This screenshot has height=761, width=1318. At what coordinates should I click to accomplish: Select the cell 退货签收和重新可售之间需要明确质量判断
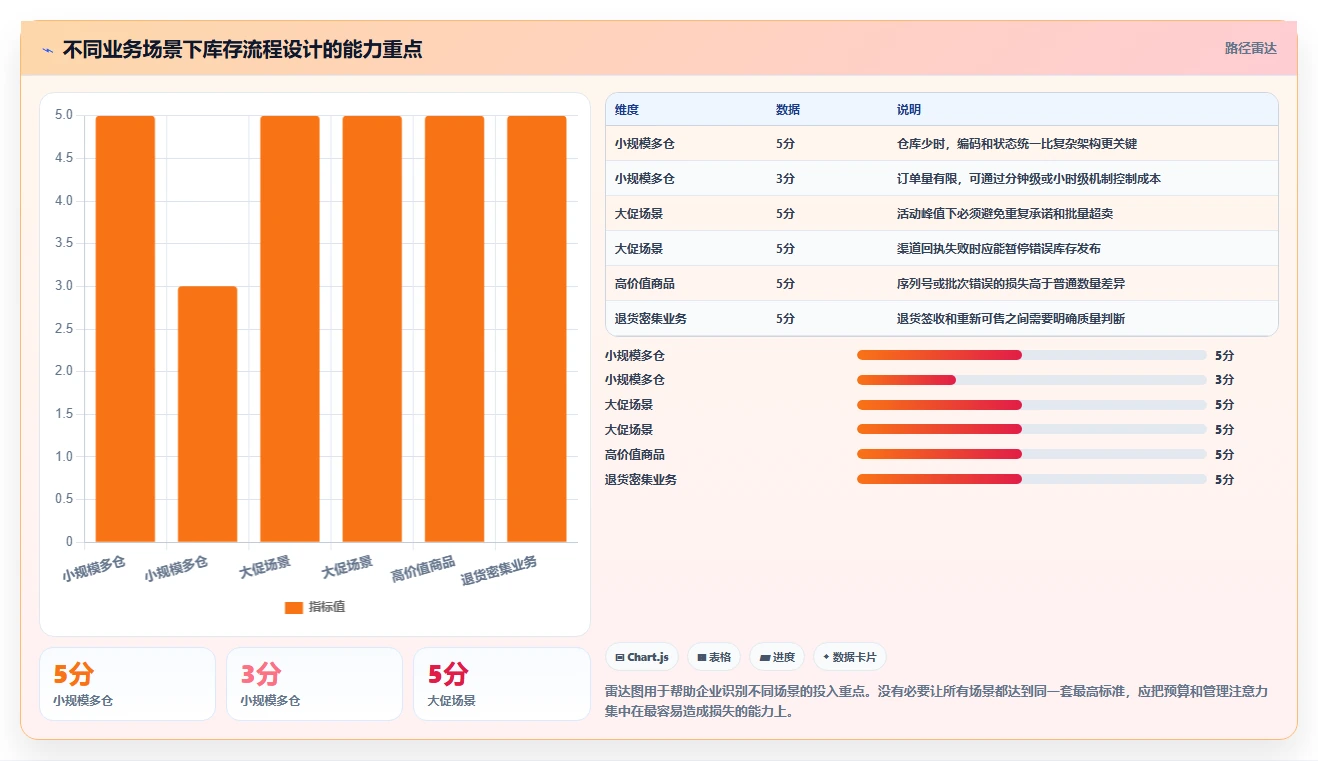1011,319
